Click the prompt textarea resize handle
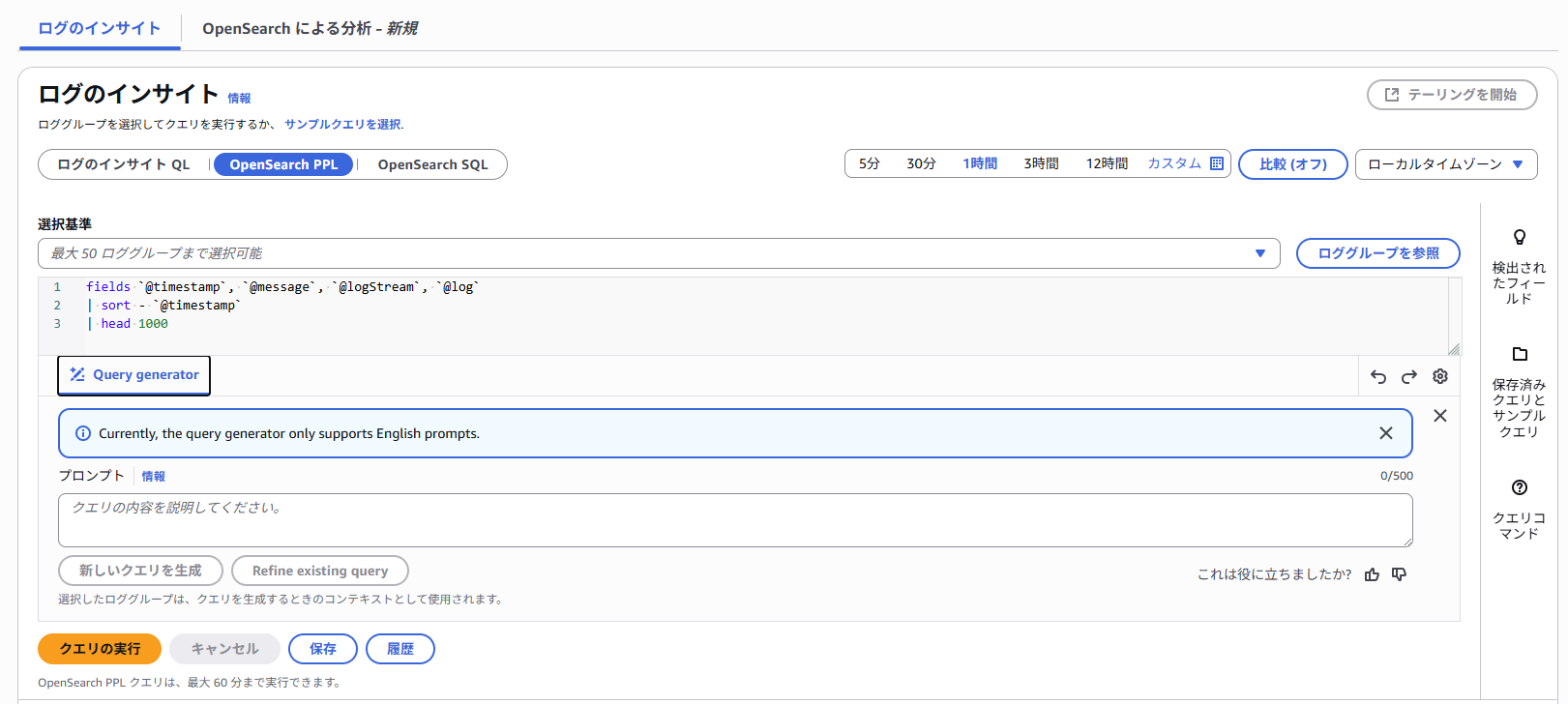 point(1406,541)
